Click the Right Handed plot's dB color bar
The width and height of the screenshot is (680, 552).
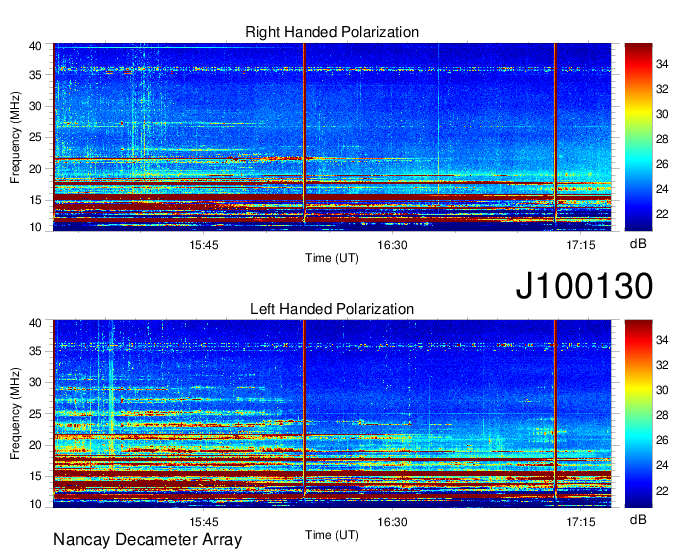638,137
